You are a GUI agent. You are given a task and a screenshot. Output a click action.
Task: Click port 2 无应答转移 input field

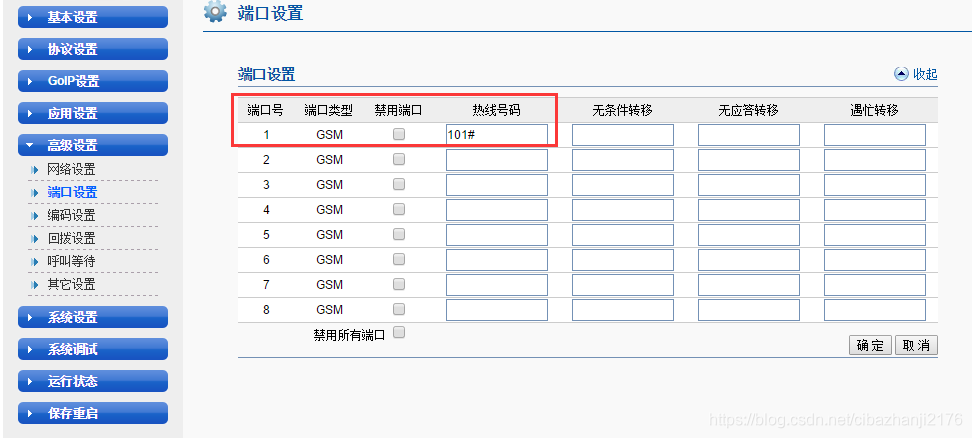pyautogui.click(x=749, y=160)
